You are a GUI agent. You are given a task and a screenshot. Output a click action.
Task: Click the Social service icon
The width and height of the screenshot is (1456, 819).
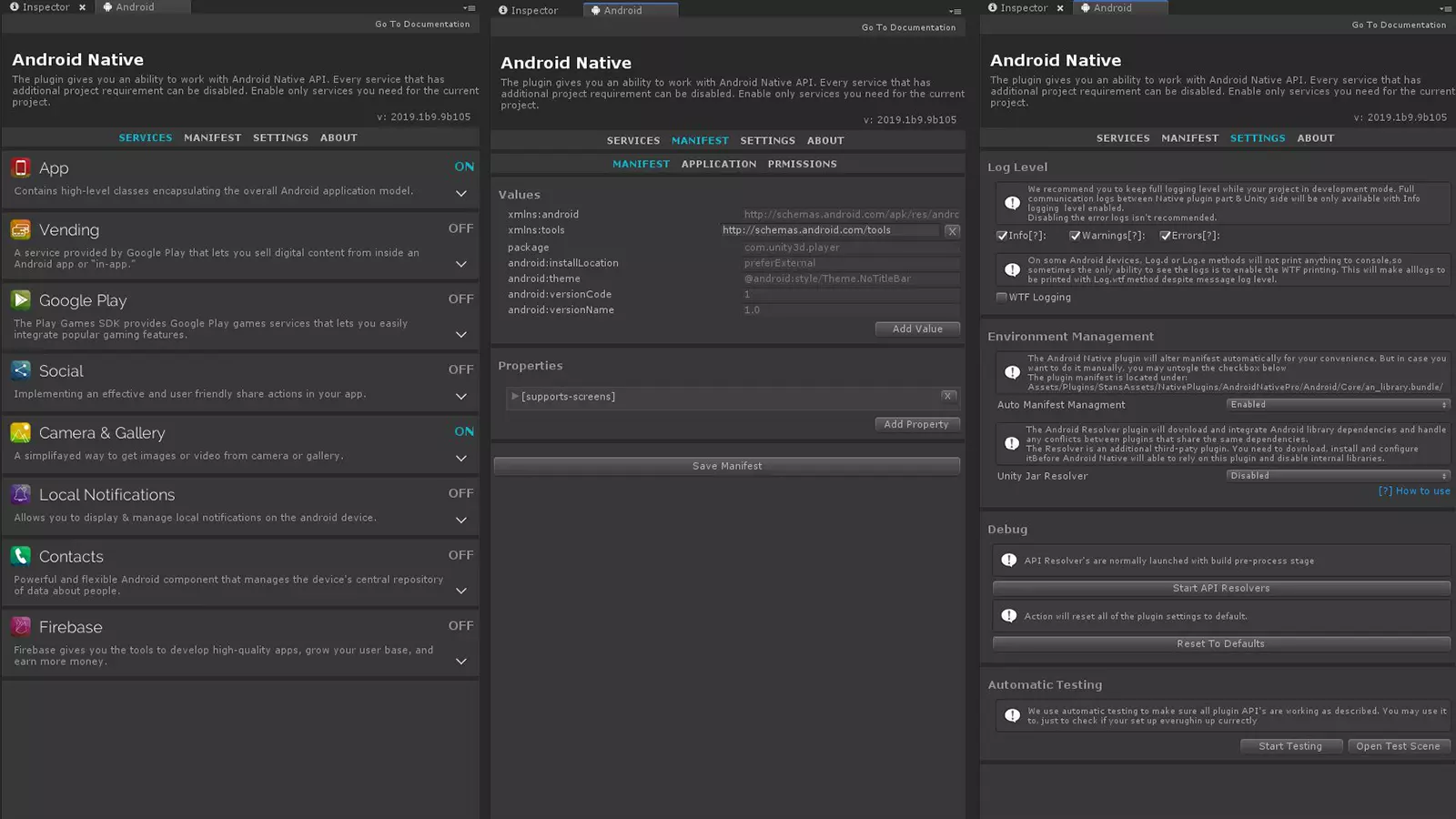click(20, 370)
